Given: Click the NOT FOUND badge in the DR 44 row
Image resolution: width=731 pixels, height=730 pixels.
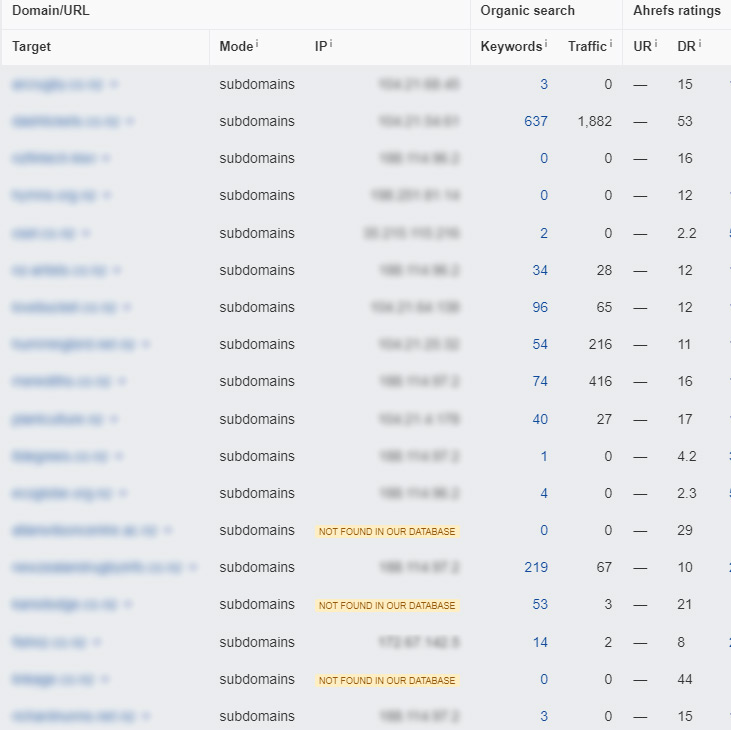Looking at the screenshot, I should (x=387, y=680).
